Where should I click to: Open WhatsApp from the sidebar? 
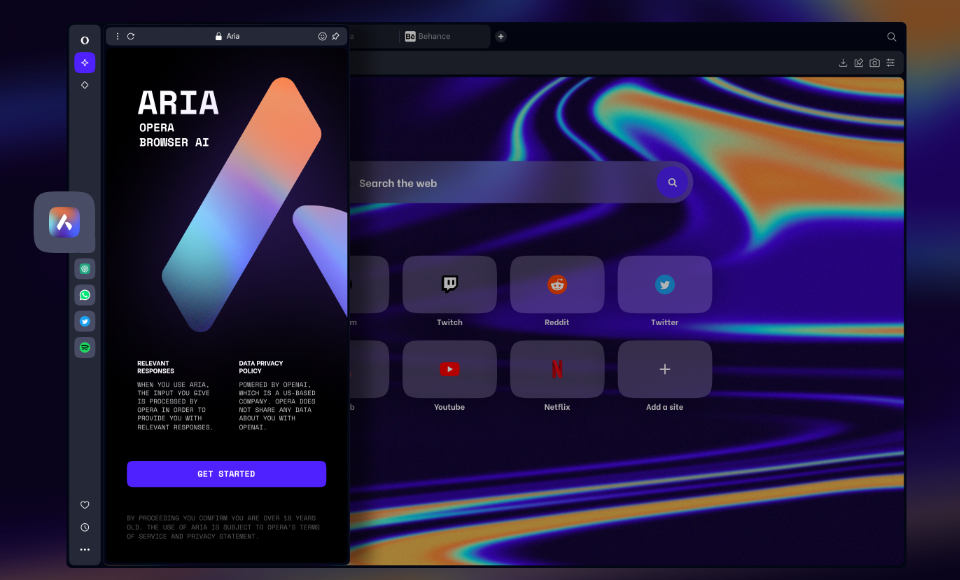click(84, 295)
